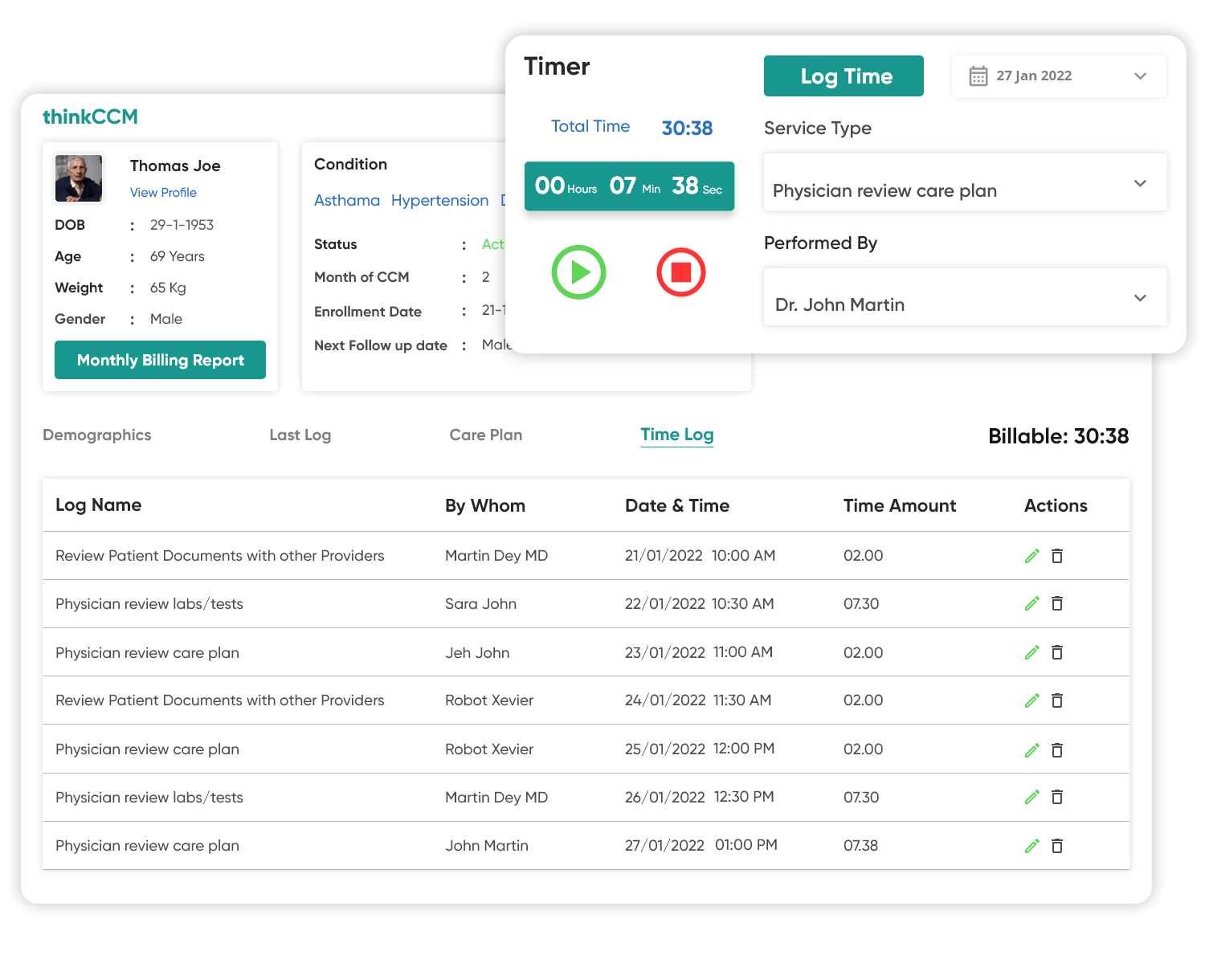Expand the date selector chevron
1205x980 pixels.
[1140, 76]
